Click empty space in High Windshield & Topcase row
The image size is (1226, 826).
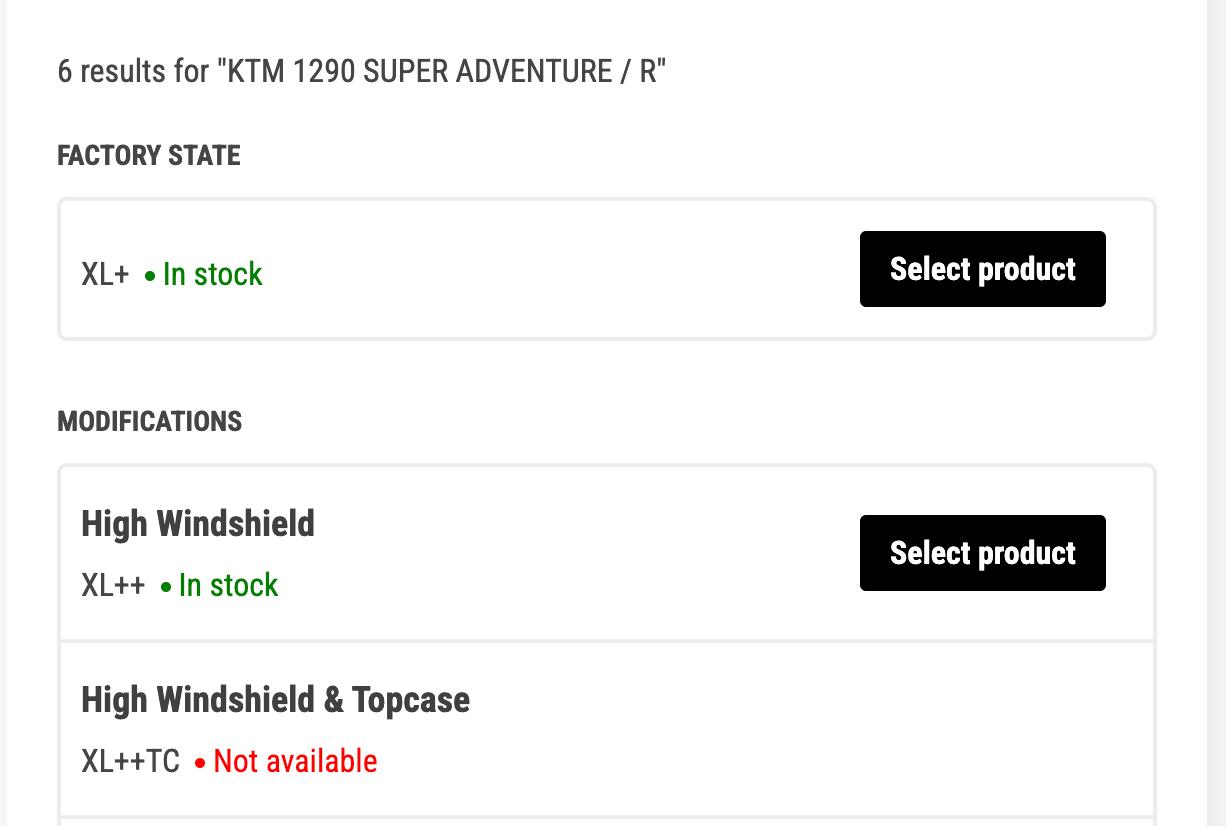click(800, 730)
